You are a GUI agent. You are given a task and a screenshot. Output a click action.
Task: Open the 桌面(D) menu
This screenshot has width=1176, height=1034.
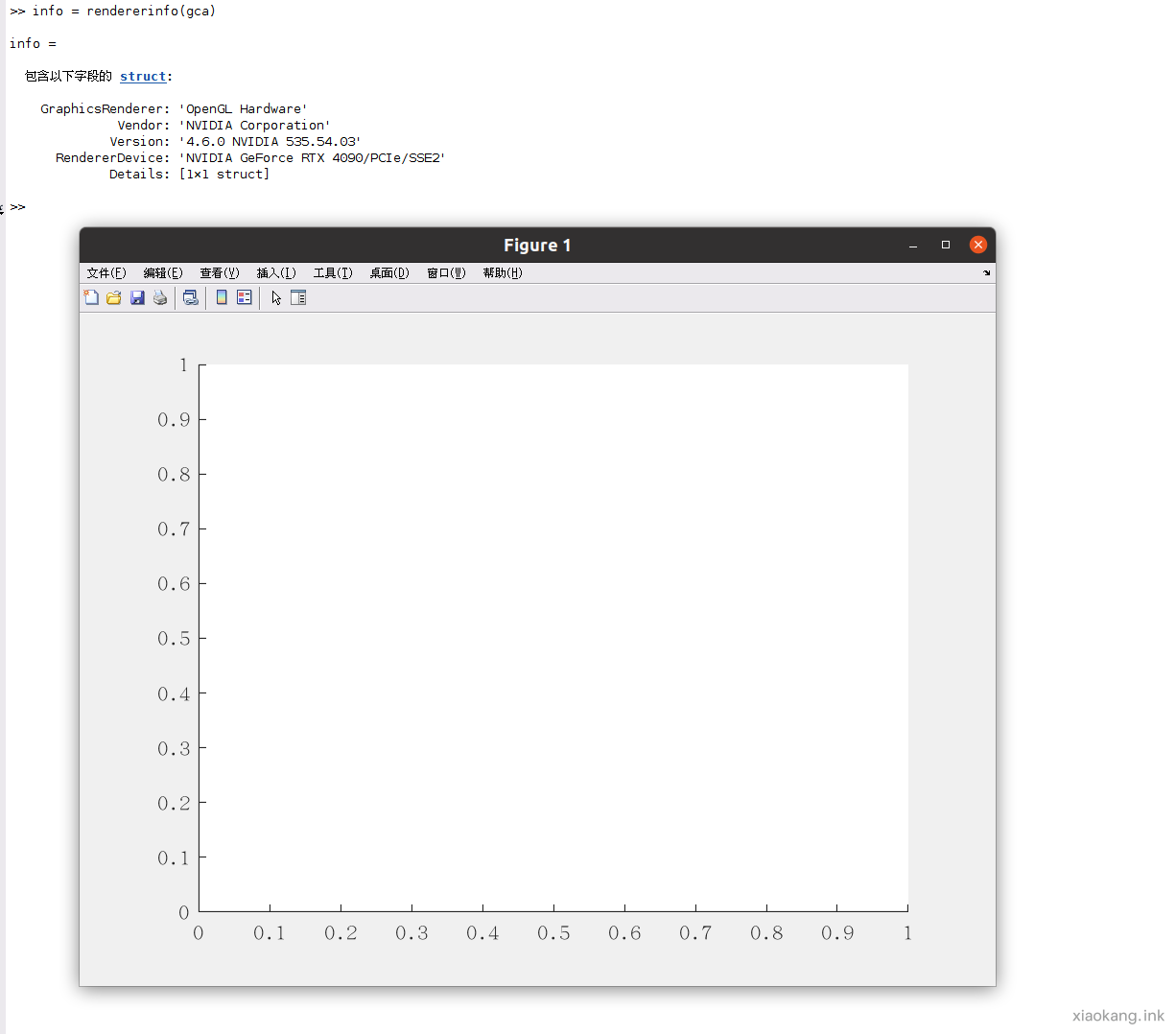click(x=389, y=272)
